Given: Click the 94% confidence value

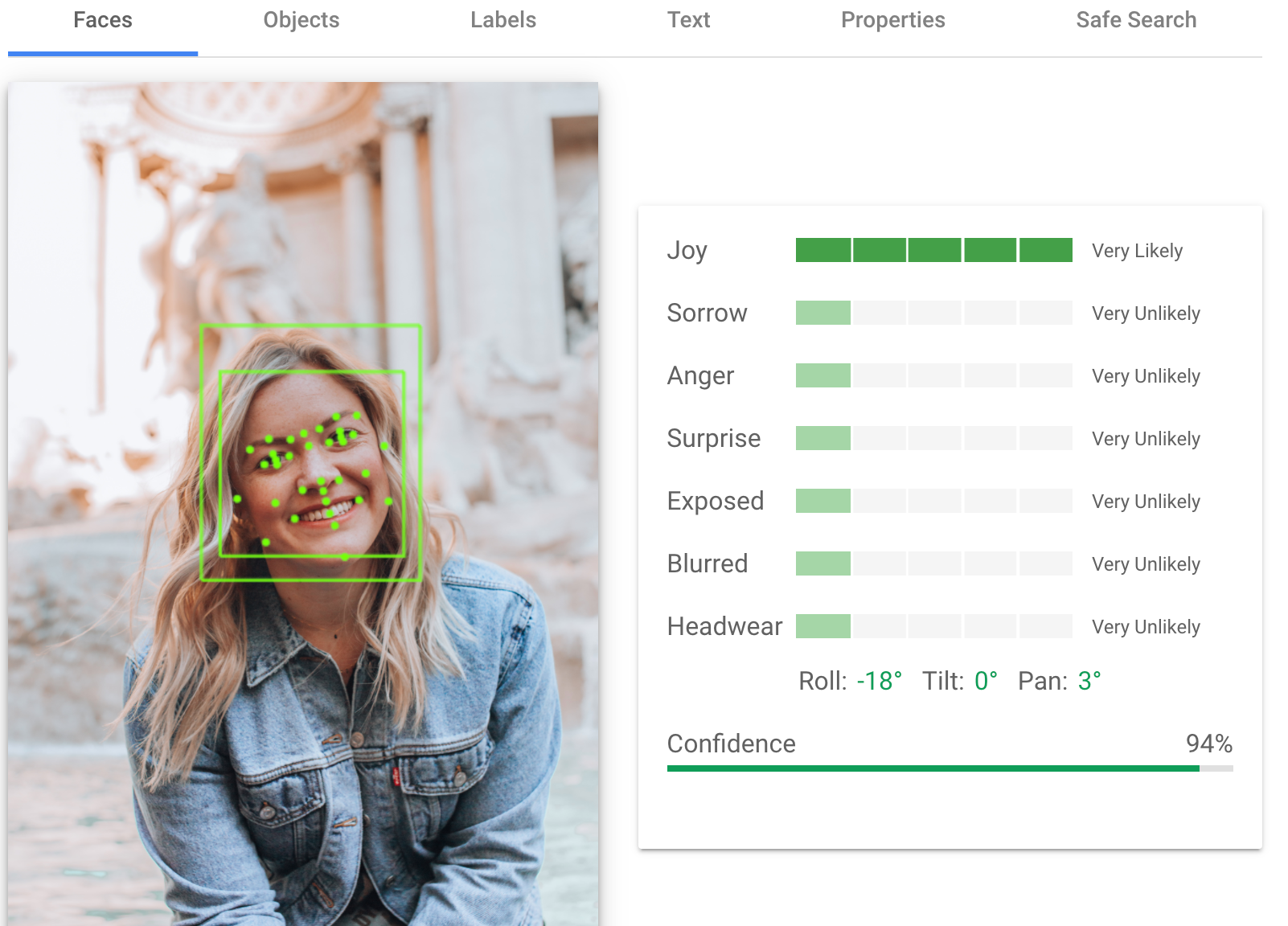Looking at the screenshot, I should click(1208, 744).
